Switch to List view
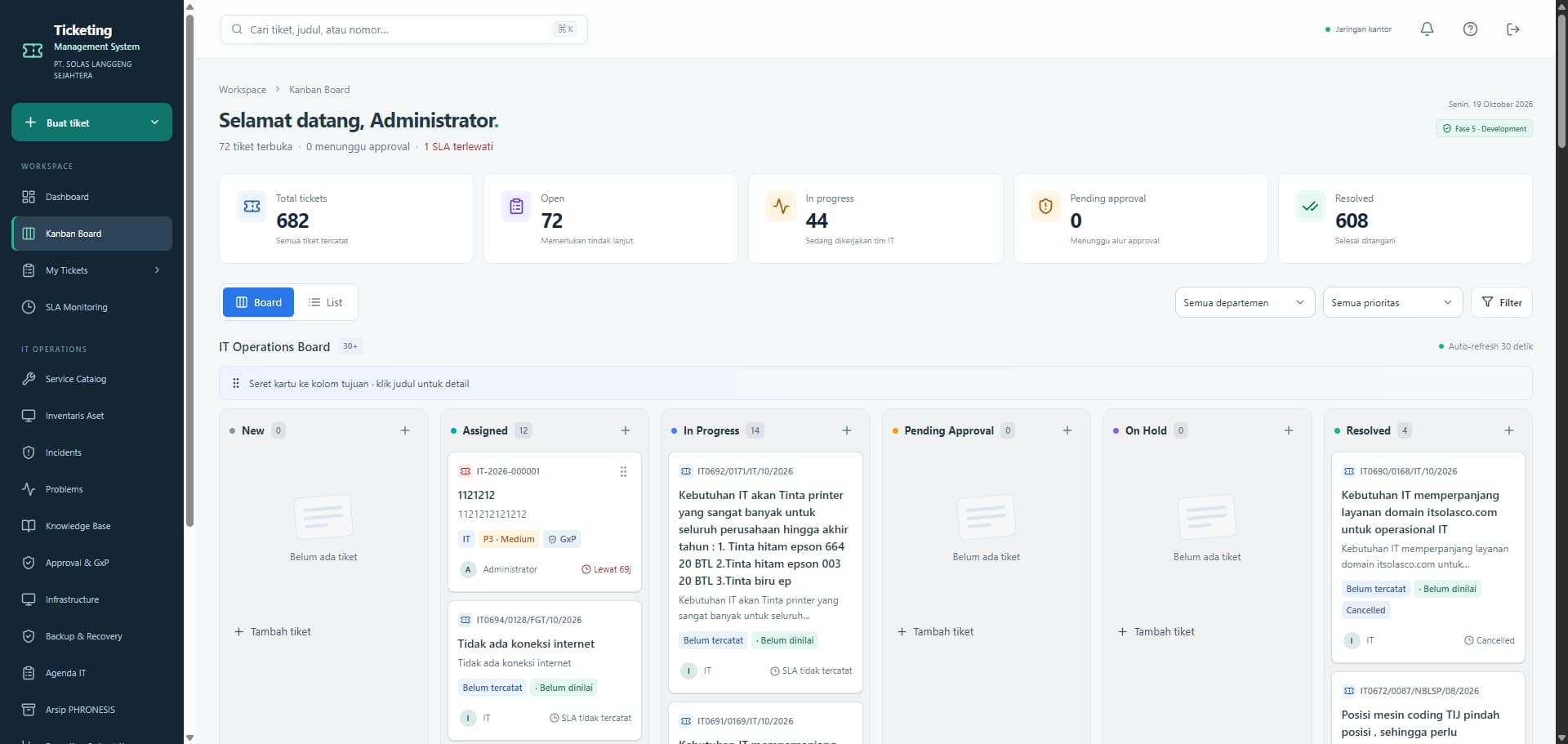Image resolution: width=1568 pixels, height=744 pixels. [325, 302]
